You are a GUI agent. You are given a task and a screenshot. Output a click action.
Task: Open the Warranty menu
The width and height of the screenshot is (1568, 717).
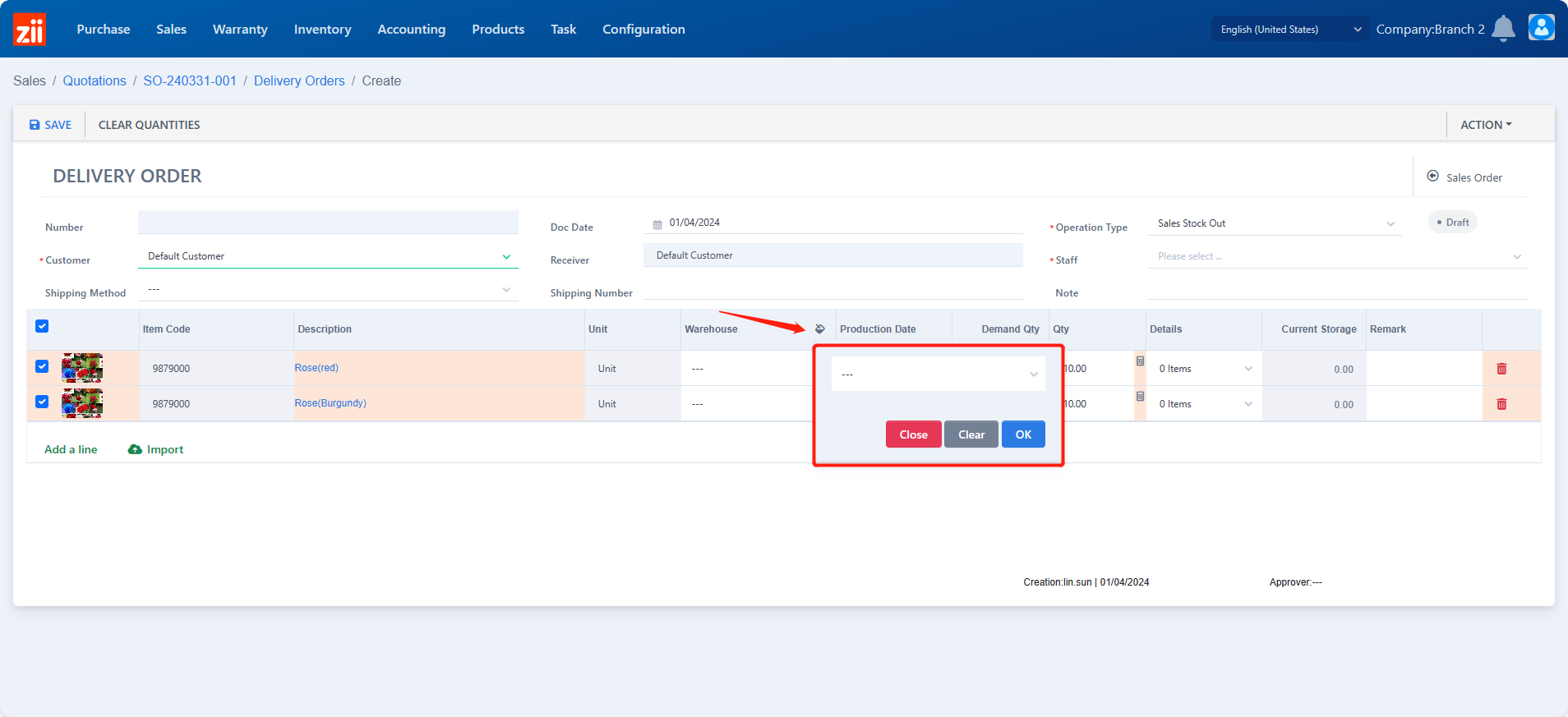pyautogui.click(x=240, y=29)
